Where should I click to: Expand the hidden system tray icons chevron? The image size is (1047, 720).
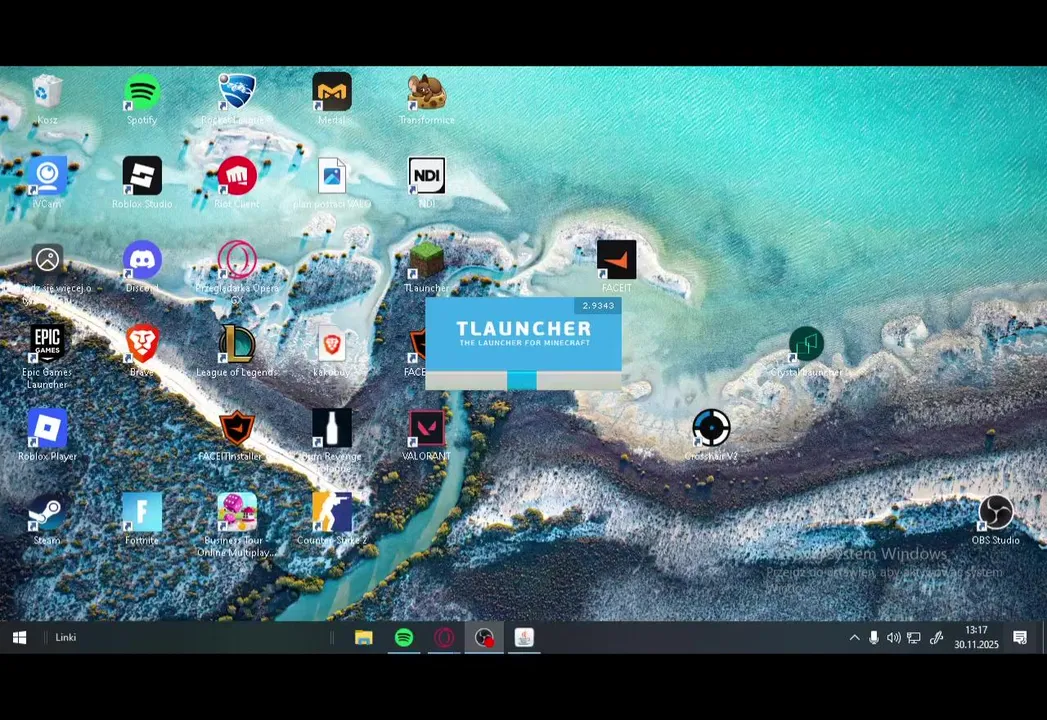[854, 638]
